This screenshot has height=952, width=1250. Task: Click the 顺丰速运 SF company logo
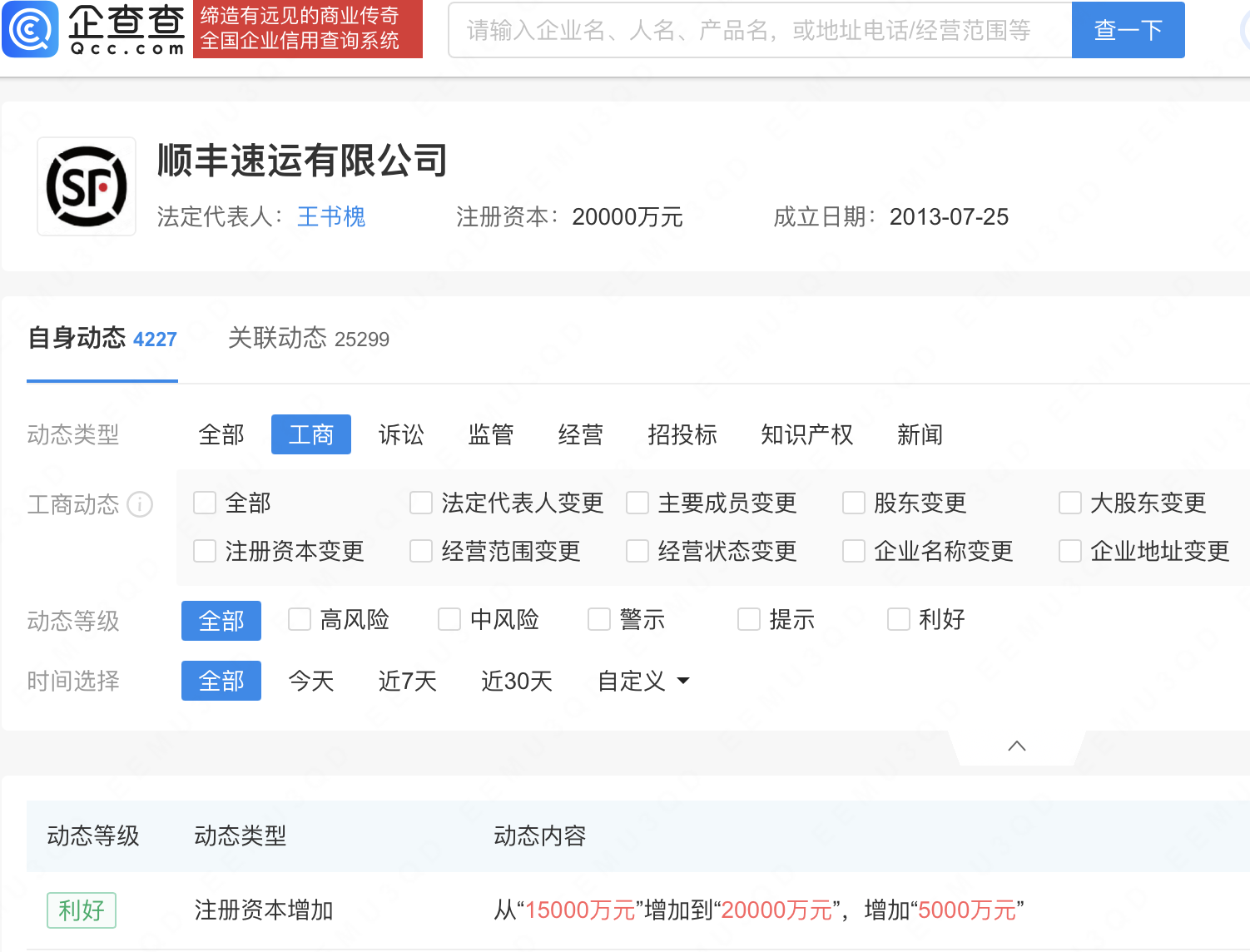click(x=86, y=186)
